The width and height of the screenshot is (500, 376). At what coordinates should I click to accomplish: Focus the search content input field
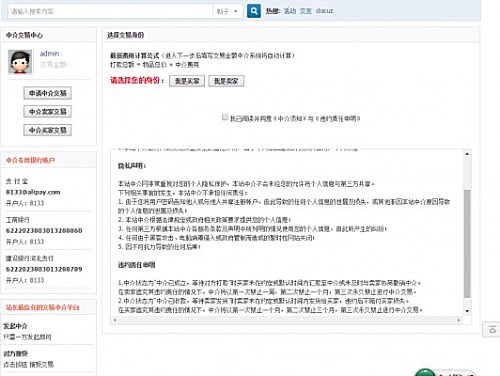point(110,11)
